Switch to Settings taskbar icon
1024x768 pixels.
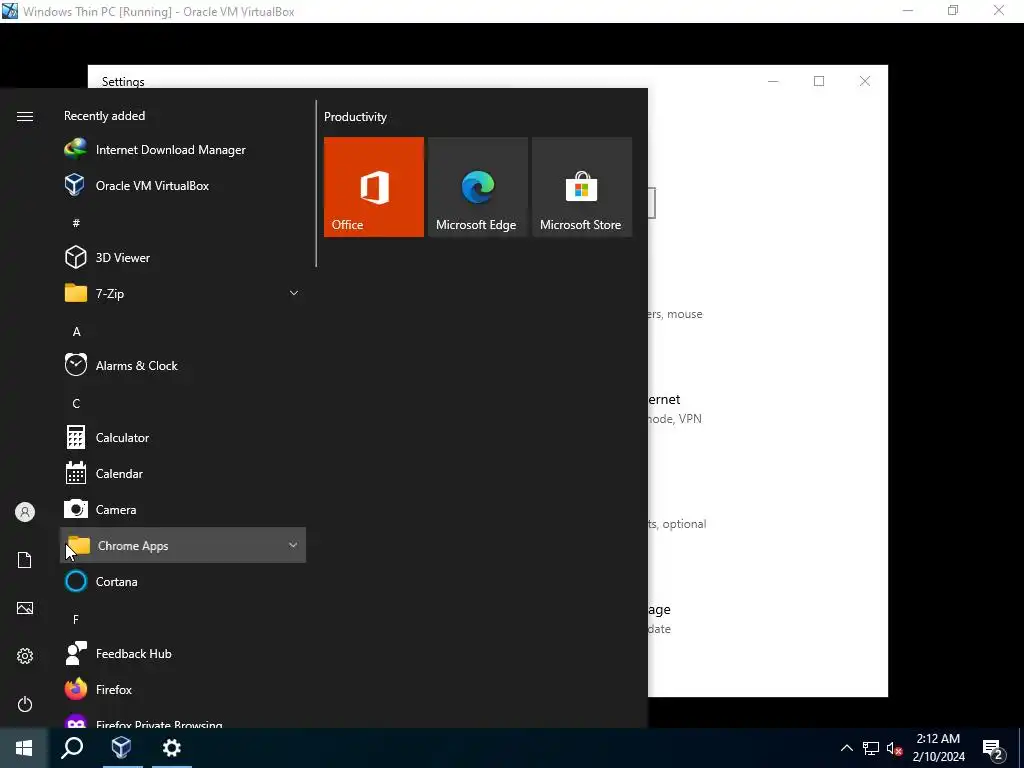click(x=172, y=748)
